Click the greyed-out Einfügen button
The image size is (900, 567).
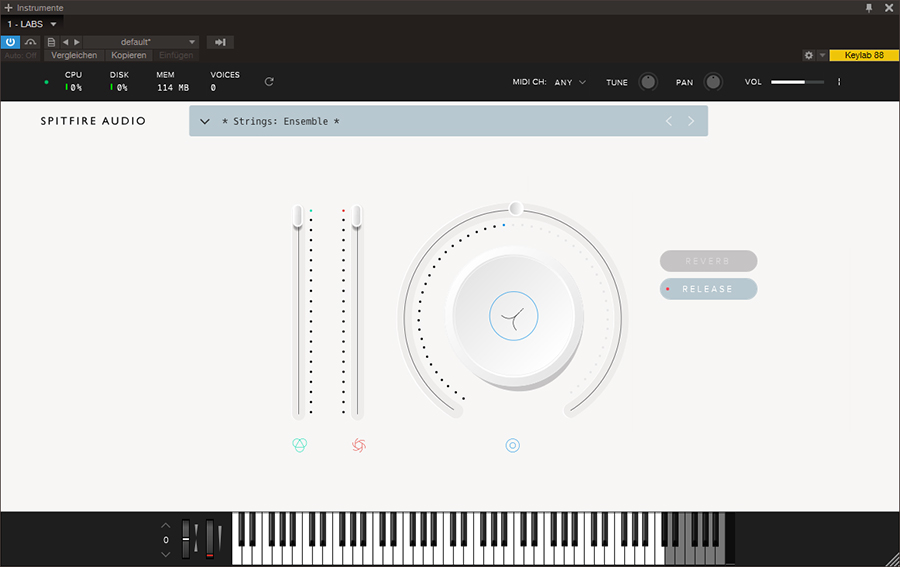coord(176,55)
